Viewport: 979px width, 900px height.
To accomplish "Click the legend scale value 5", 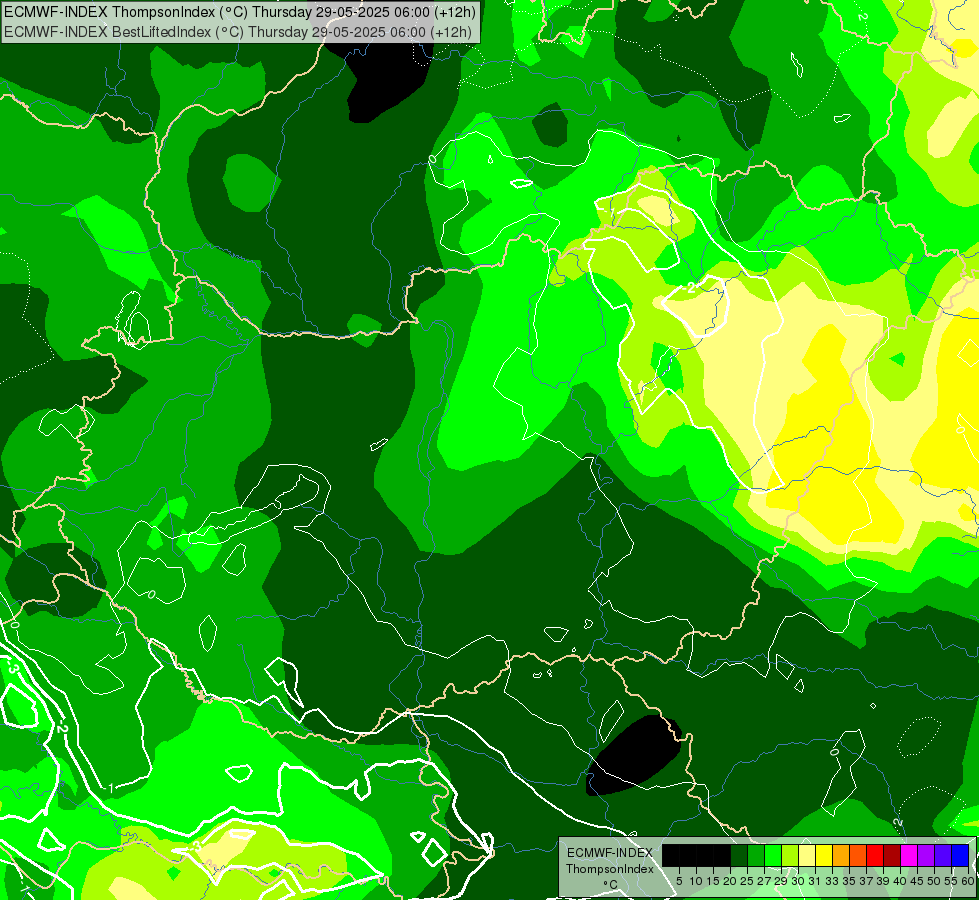I will click(x=679, y=881).
